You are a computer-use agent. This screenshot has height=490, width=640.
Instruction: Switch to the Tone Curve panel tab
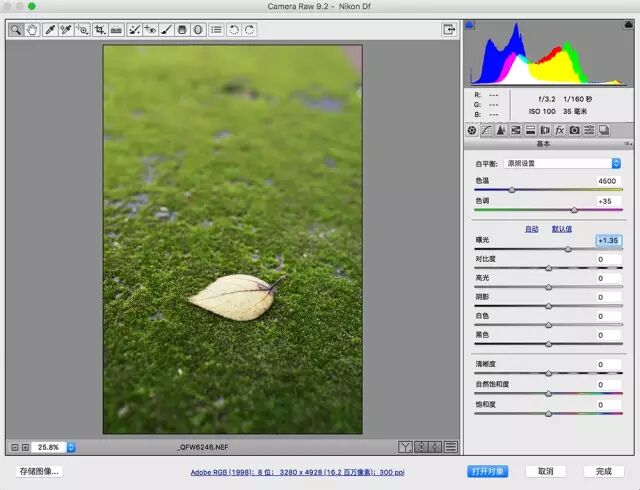(487, 130)
